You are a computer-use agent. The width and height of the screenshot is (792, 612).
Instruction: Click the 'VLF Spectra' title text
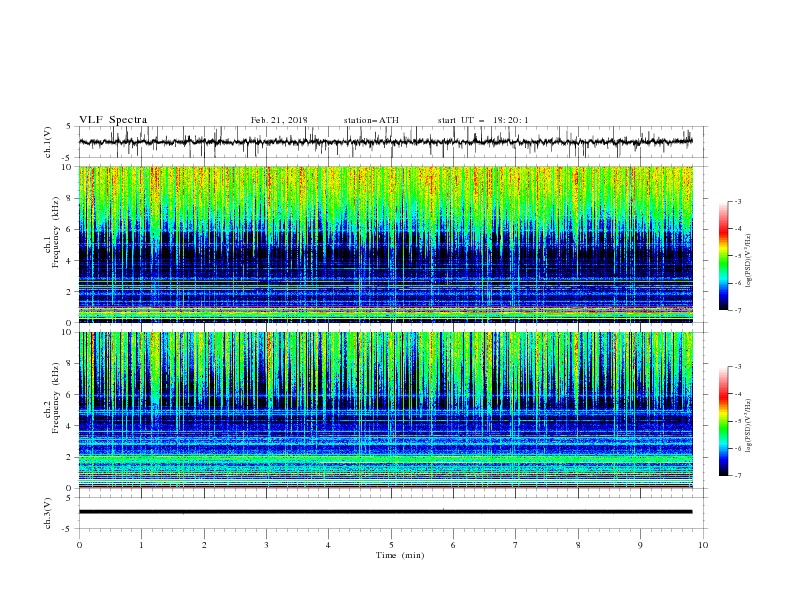[113, 120]
